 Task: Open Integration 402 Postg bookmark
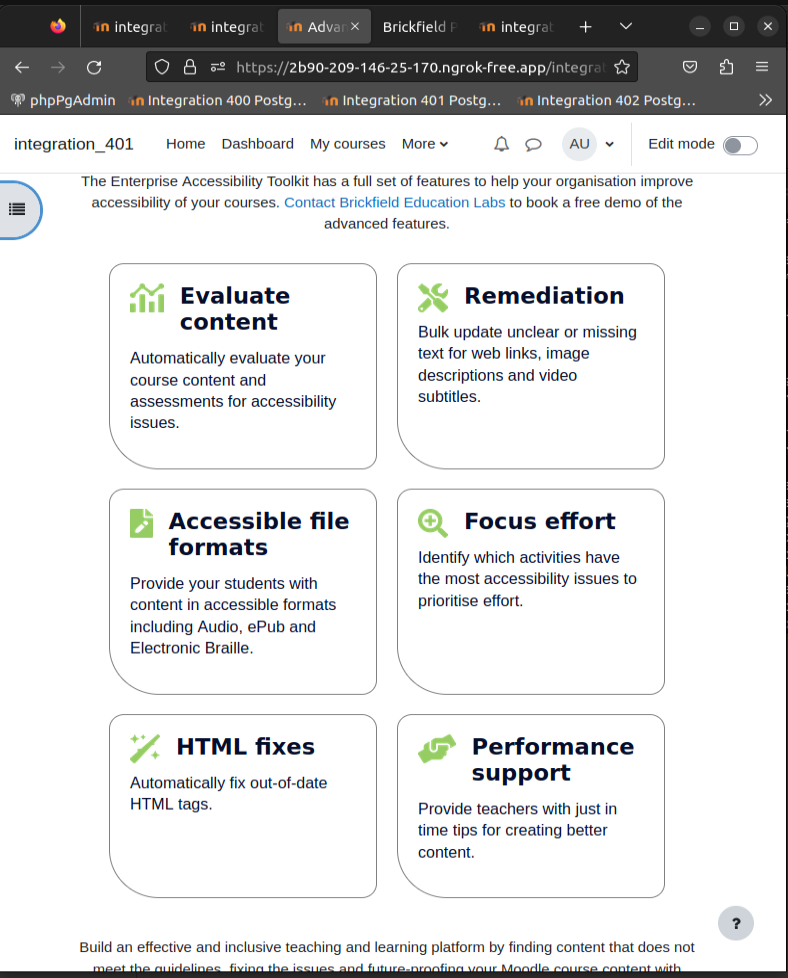coord(607,100)
